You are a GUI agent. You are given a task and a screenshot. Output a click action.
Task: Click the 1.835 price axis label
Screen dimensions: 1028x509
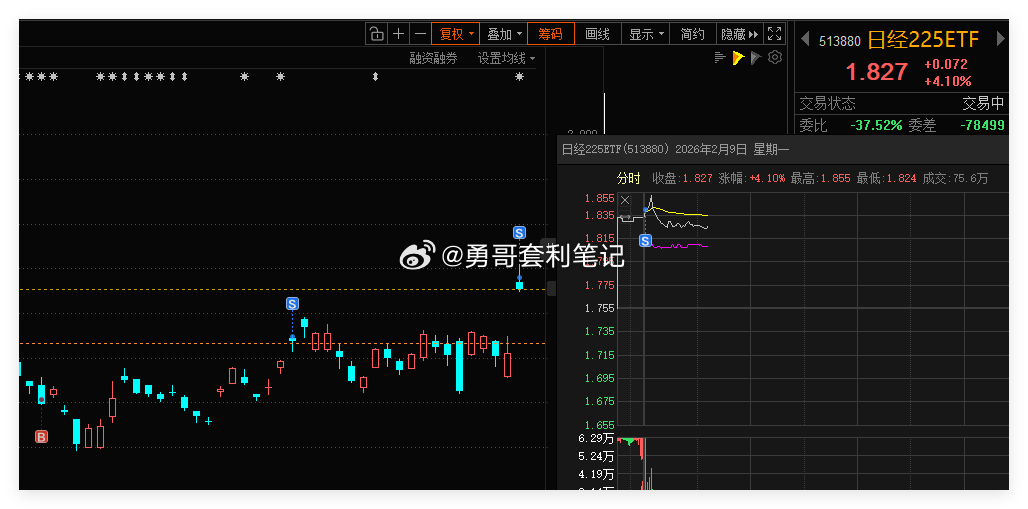[x=601, y=215]
